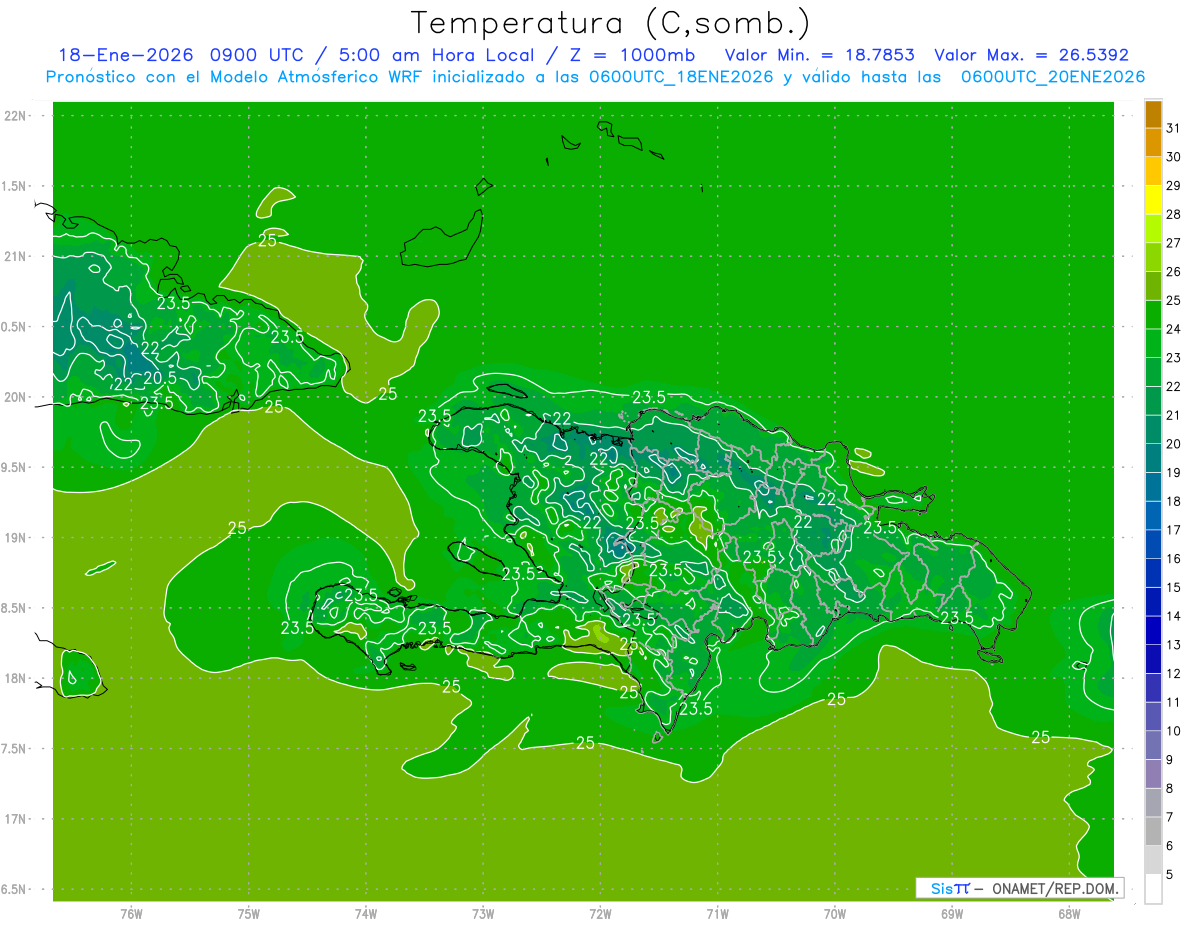Click the '72W' longitude label
Screen dimensions: 1200x927
click(600, 914)
